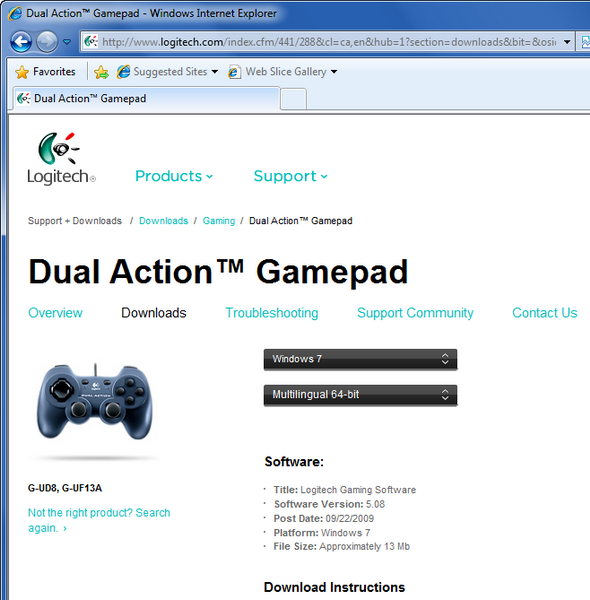Click the Favorites star button
Image resolution: width=590 pixels, height=600 pixels.
pos(45,72)
